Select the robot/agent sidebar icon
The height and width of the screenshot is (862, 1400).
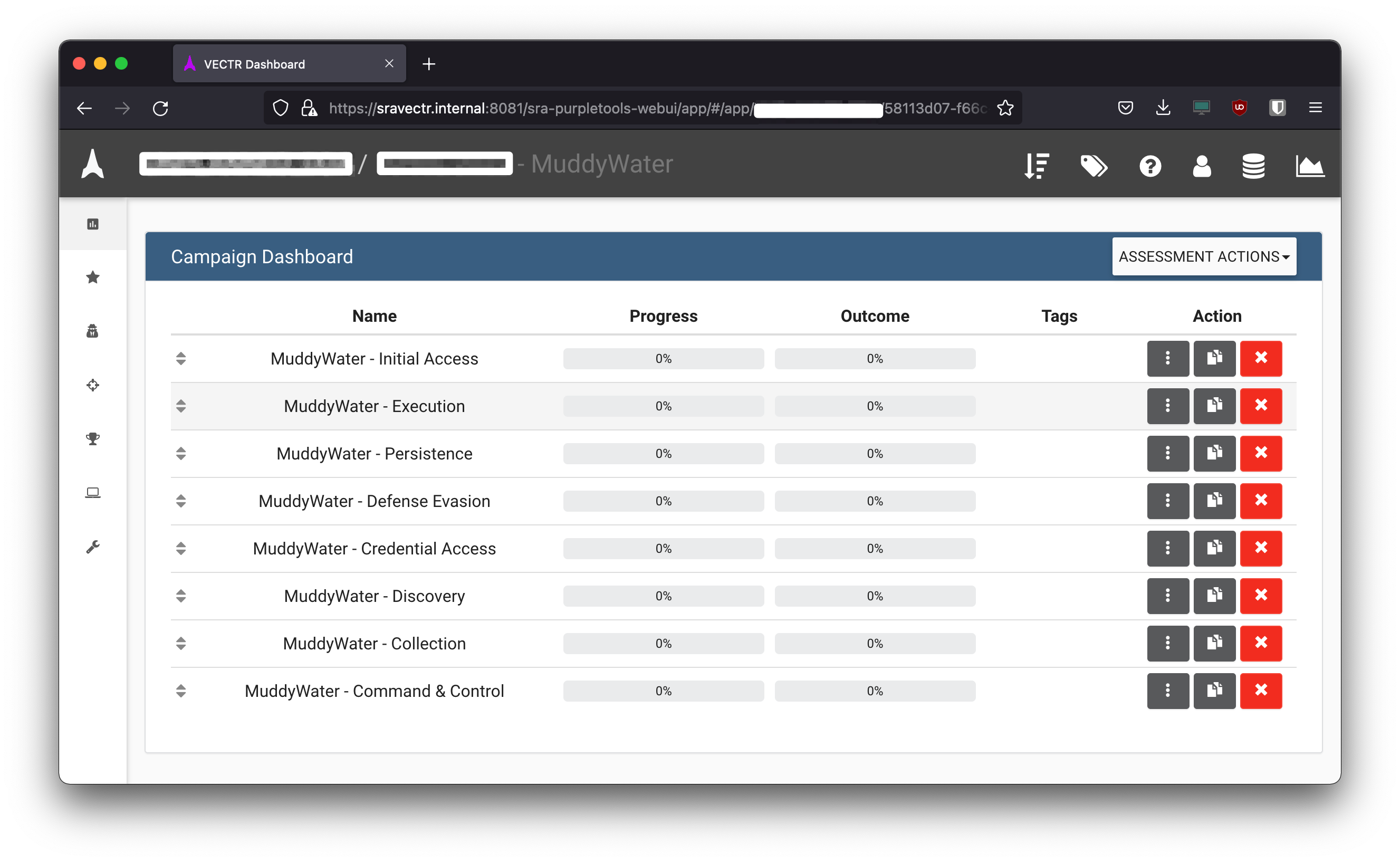[x=93, y=331]
